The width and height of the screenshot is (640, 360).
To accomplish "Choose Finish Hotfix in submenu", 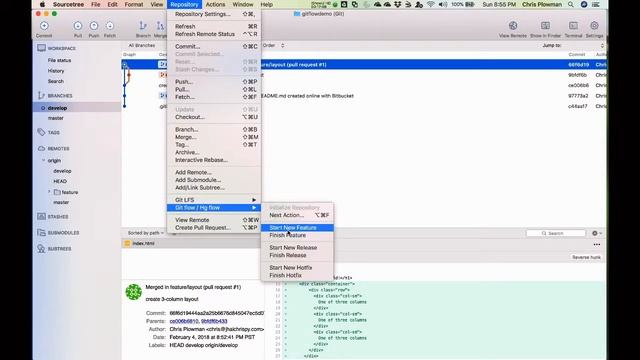I will [x=297, y=276].
